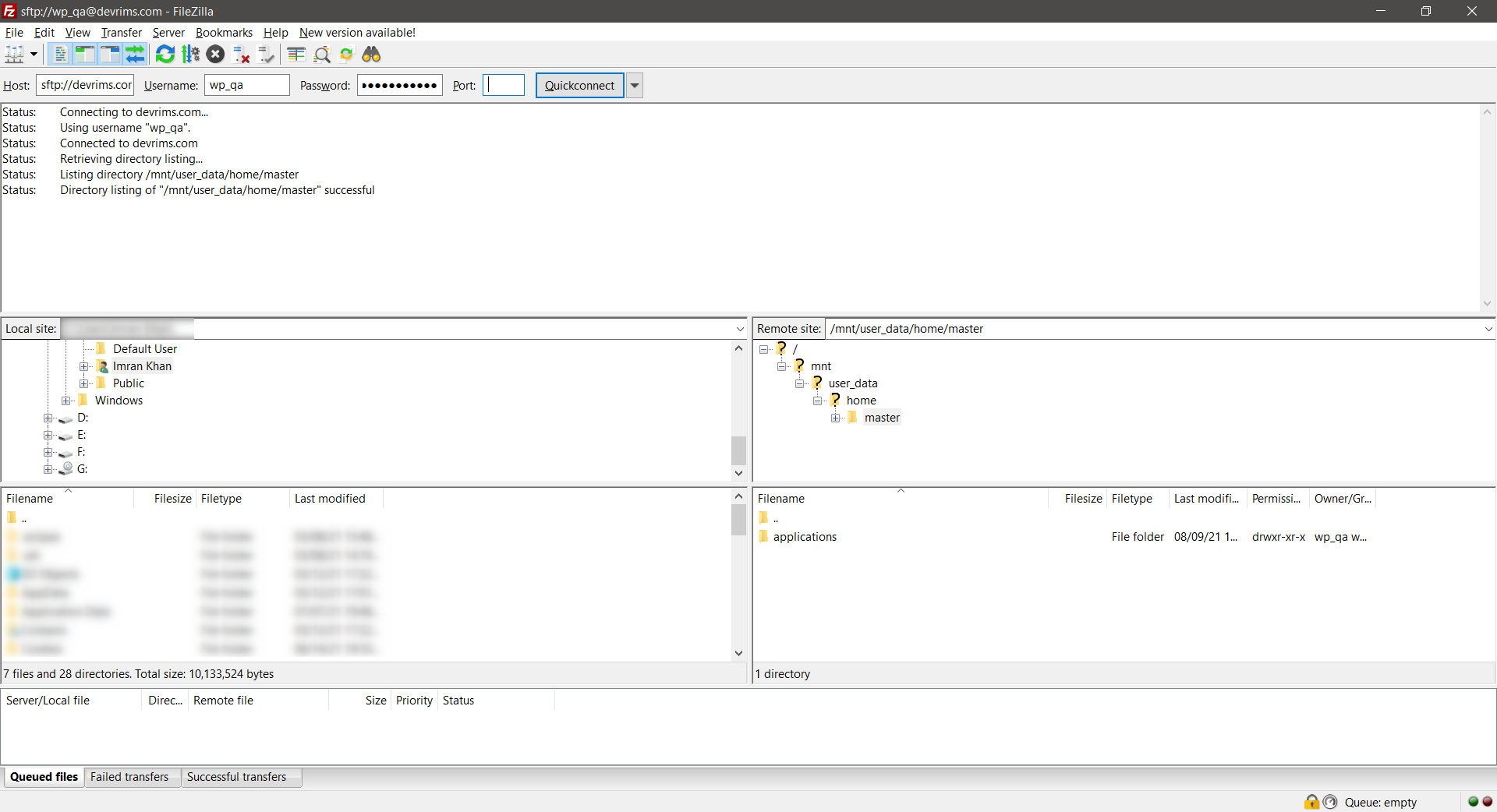This screenshot has height=812, width=1497.
Task: Open the Site Manager icon
Action: click(x=15, y=55)
